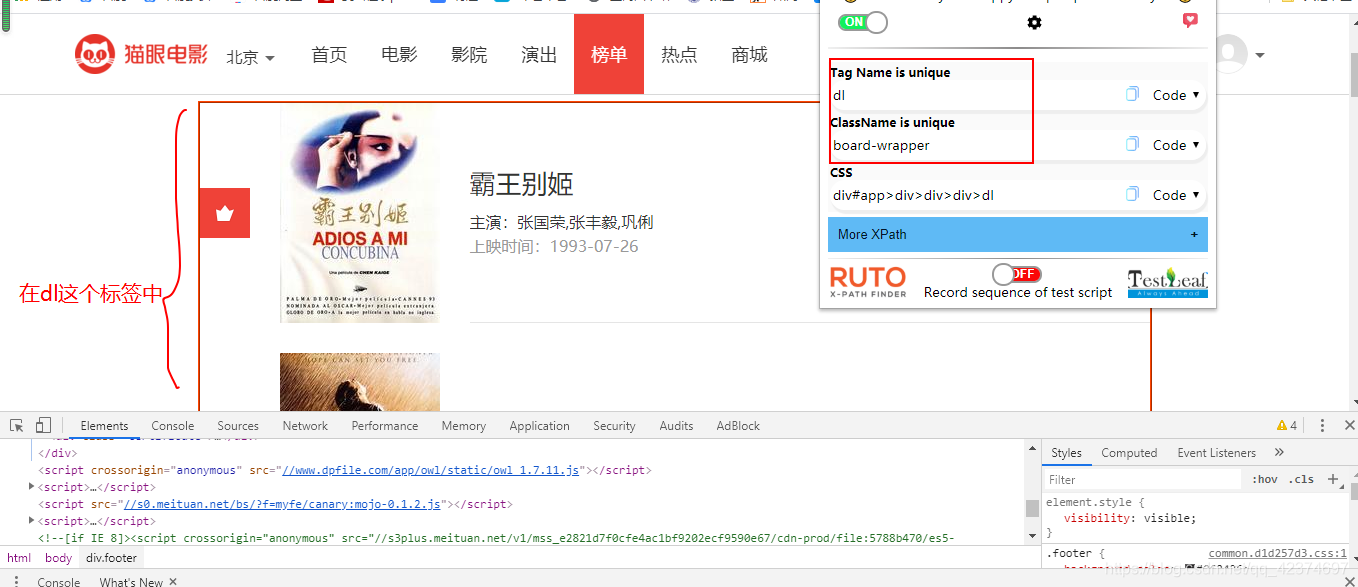The width and height of the screenshot is (1358, 587).
Task: Open the mojo-0.1.2.js script link
Action: 283,504
